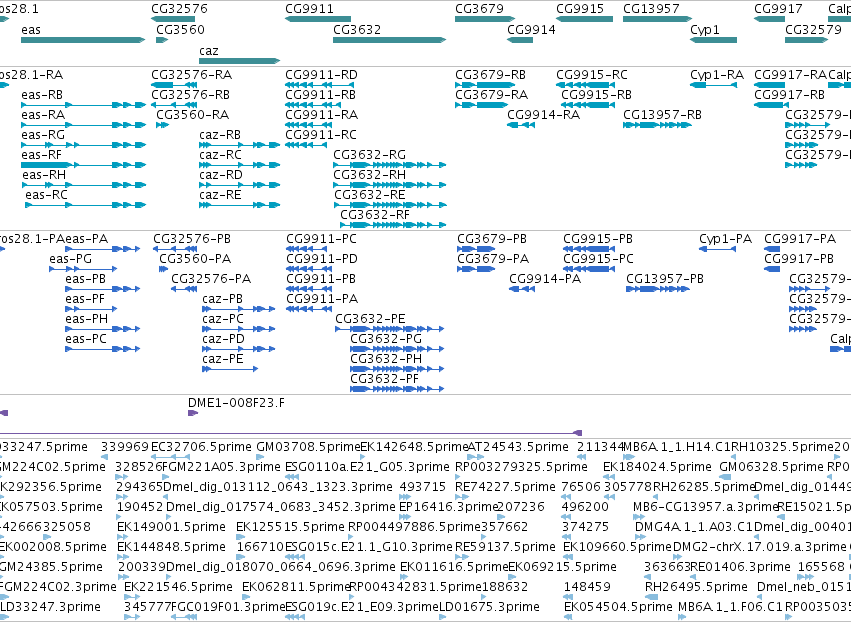851x622 pixels.
Task: Open transcript CG9911-RD
Action: (321, 74)
